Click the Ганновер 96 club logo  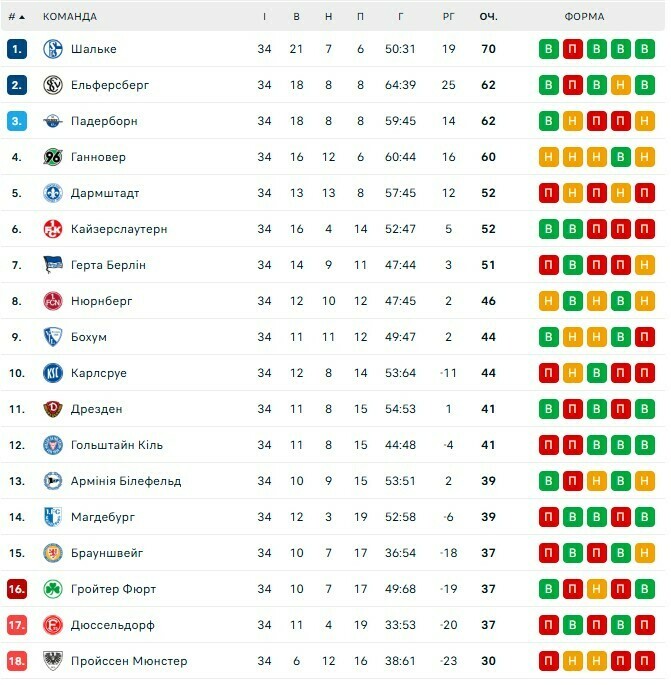[x=53, y=157]
